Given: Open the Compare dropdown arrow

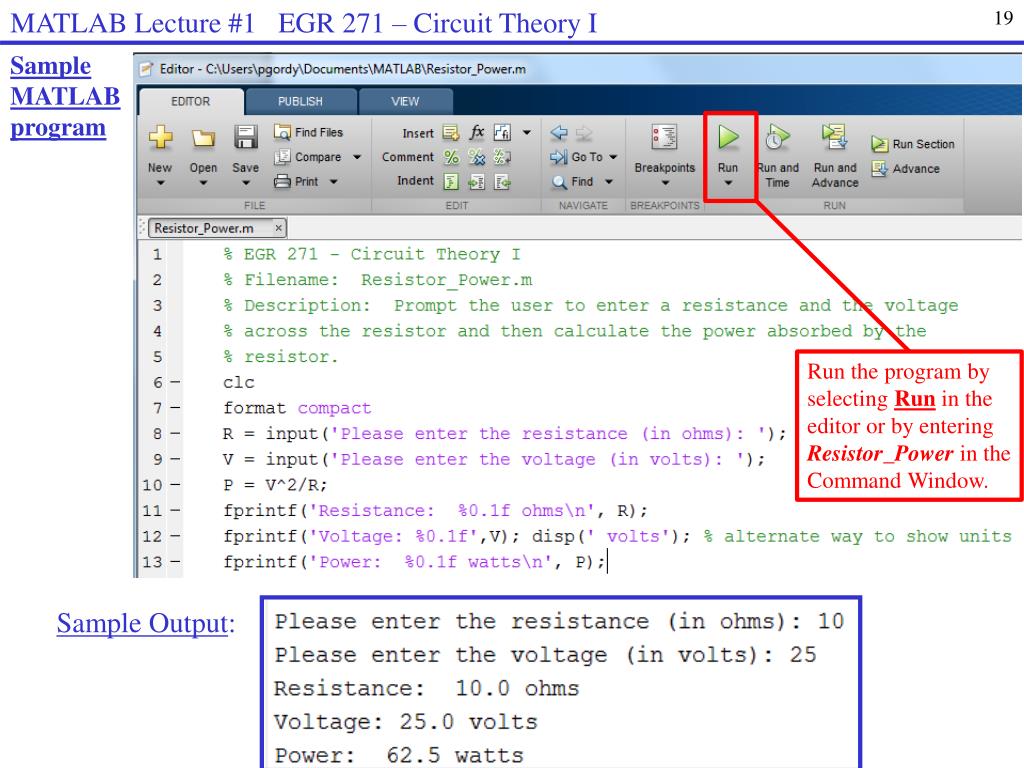Looking at the screenshot, I should [357, 157].
